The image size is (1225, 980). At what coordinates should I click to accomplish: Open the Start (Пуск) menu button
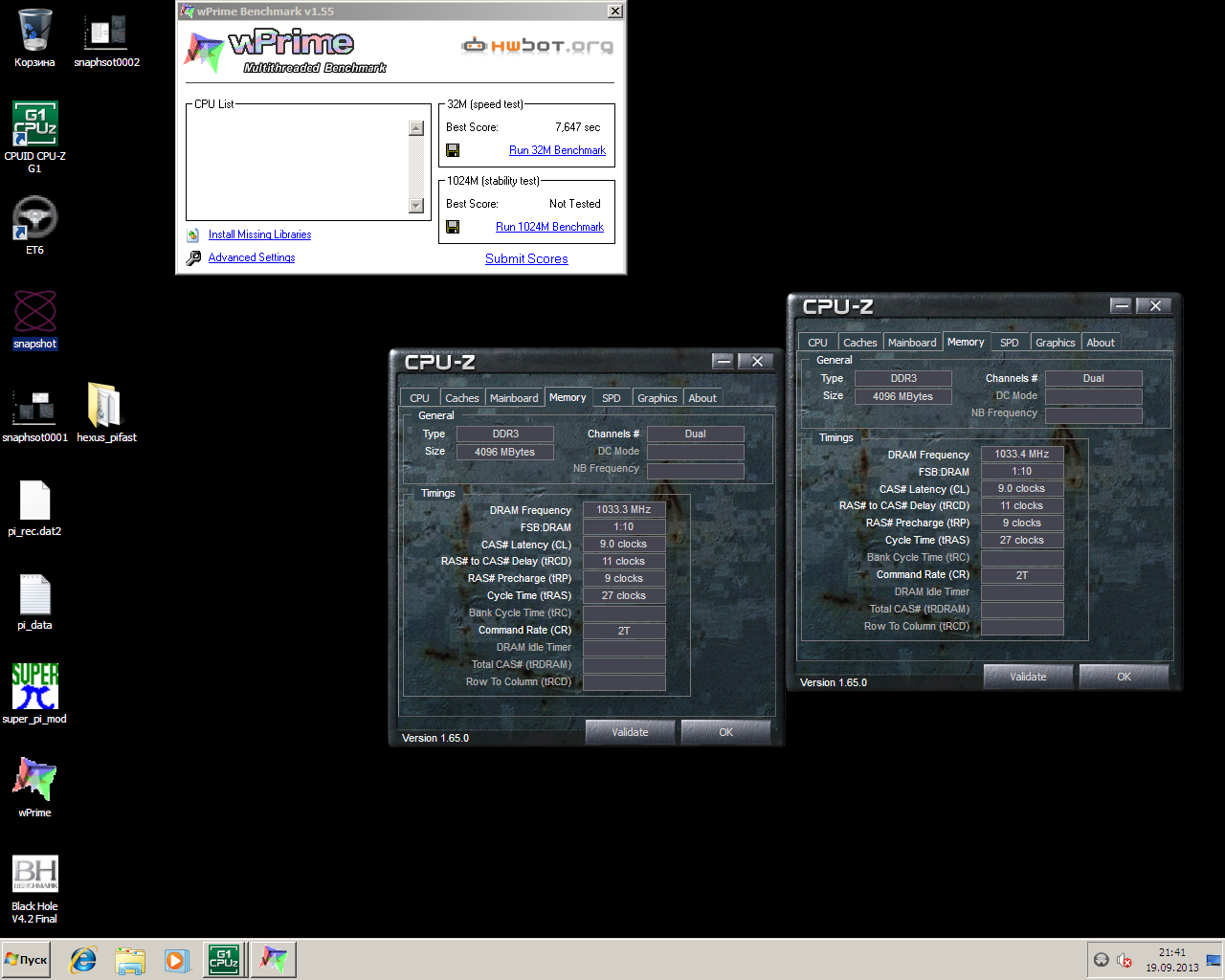tap(27, 960)
